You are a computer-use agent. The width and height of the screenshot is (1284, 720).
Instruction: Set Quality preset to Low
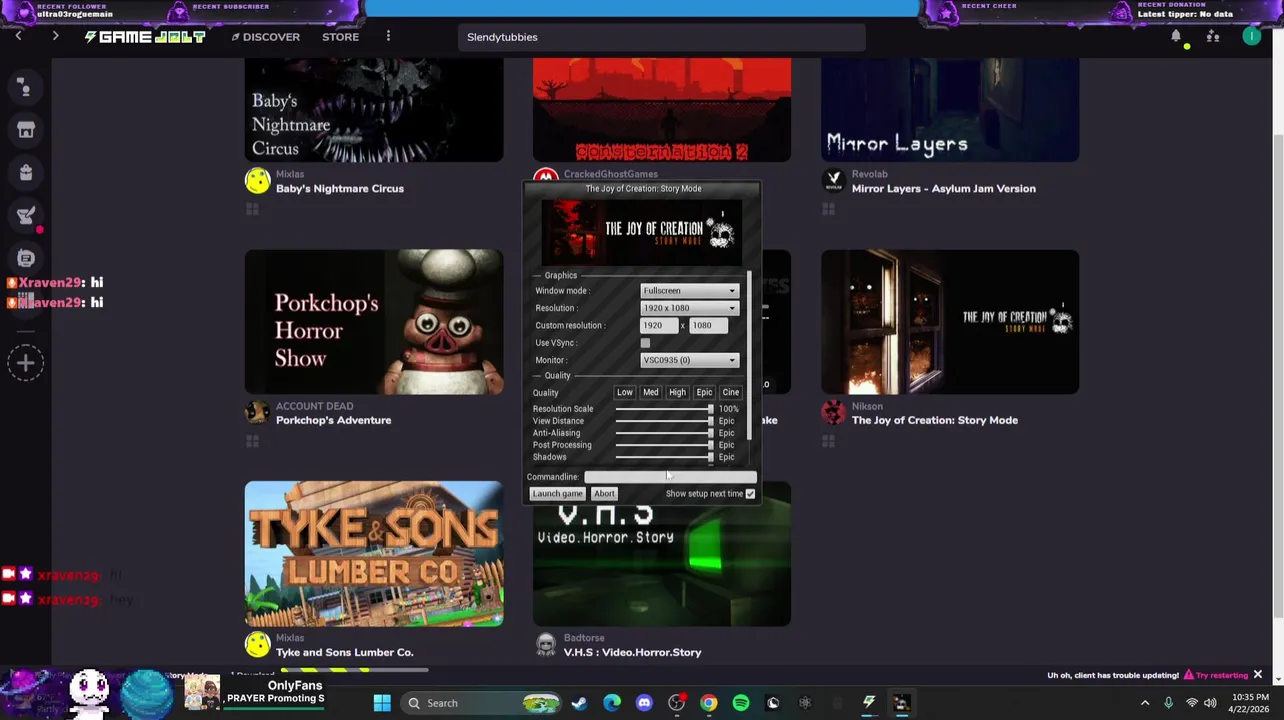(x=624, y=393)
